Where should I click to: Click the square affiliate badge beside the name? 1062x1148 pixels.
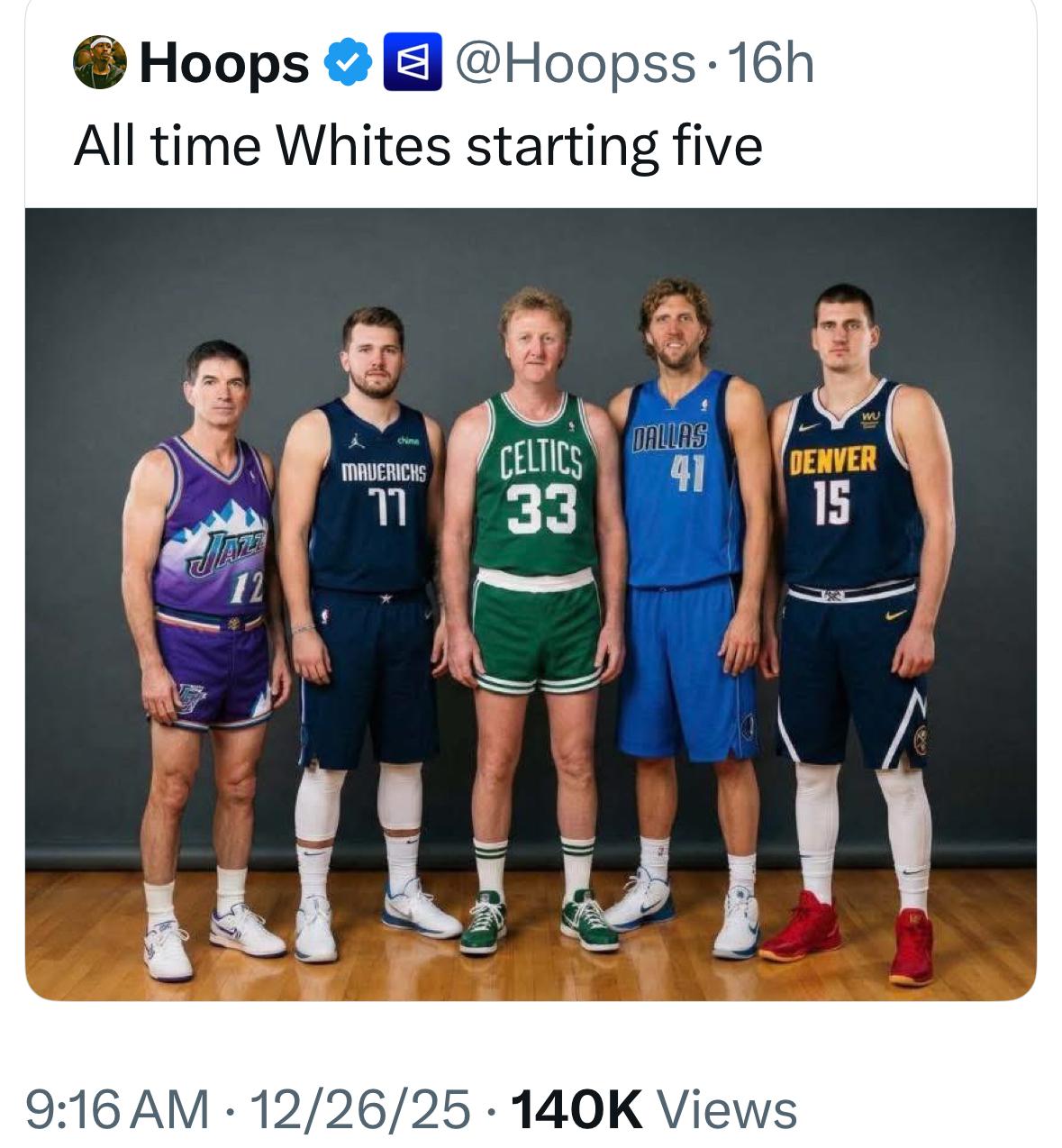[x=412, y=63]
